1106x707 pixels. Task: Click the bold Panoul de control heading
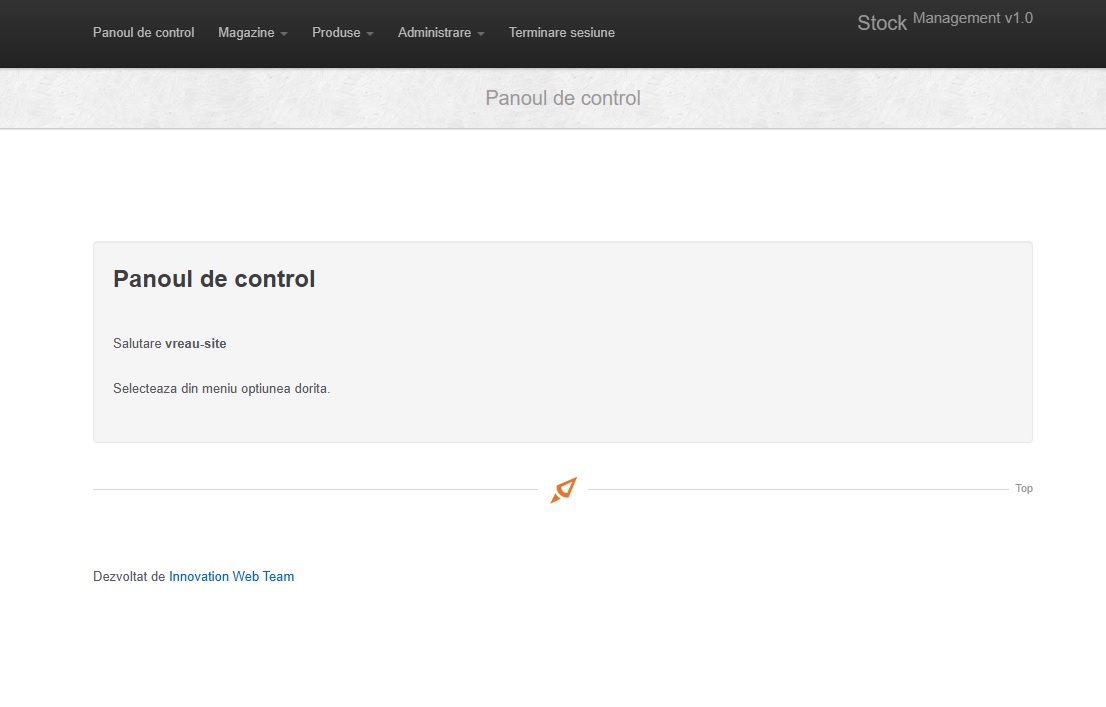[x=214, y=279]
